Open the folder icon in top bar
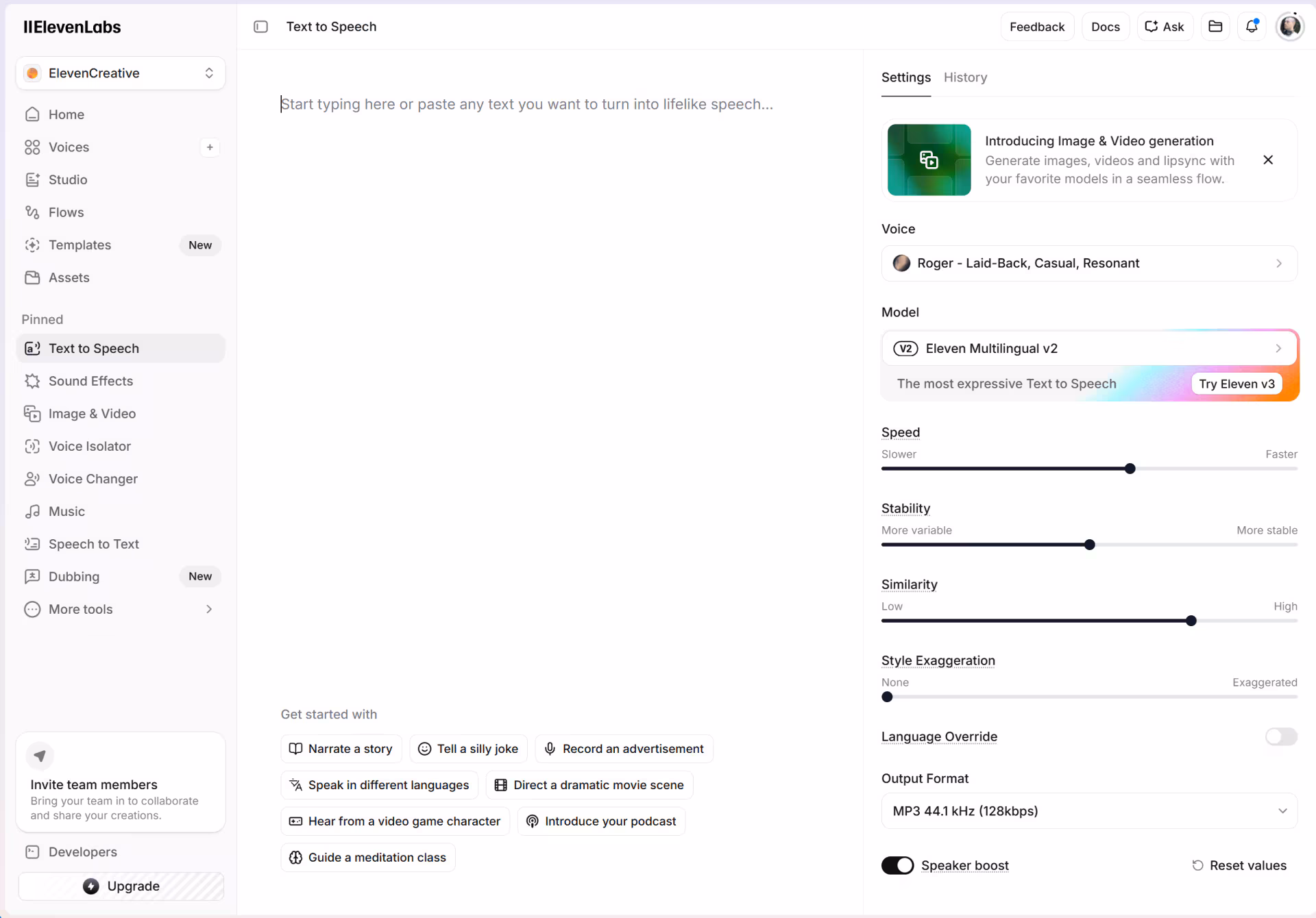Screen dimensions: 1316x918 (1215, 27)
